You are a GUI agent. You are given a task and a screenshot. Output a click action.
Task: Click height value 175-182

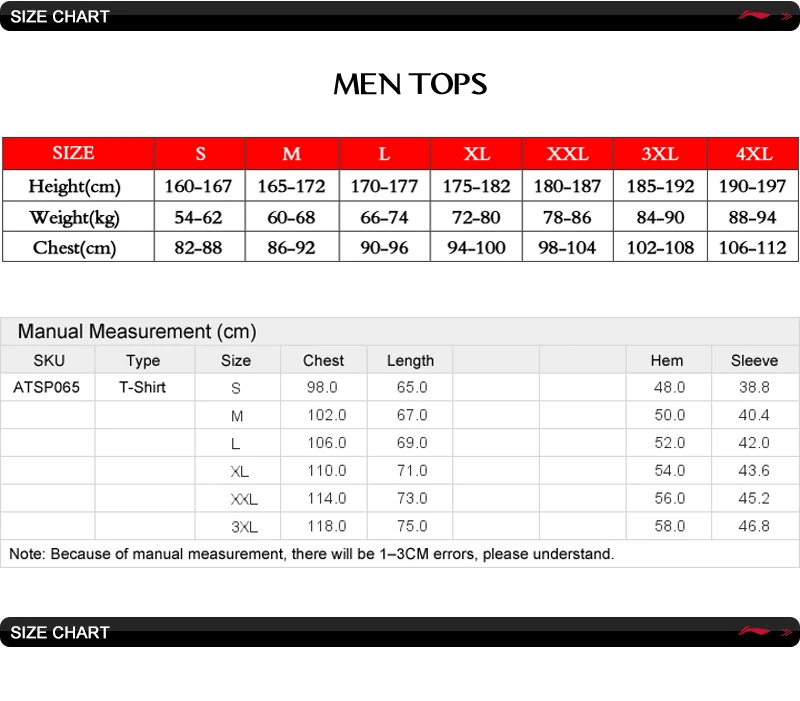(x=477, y=186)
